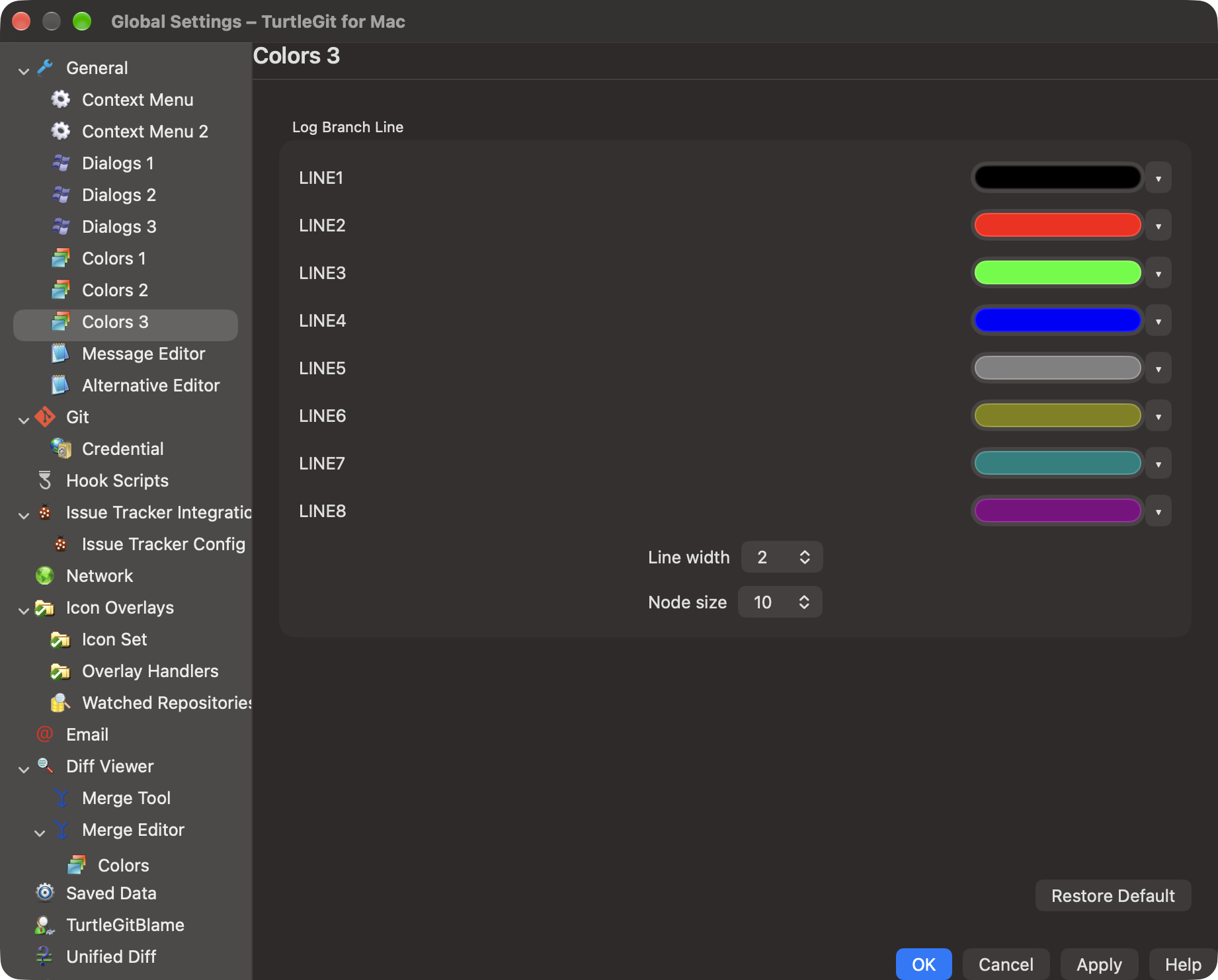
Task: Click the blue LINE4 color swatch
Action: coord(1057,320)
